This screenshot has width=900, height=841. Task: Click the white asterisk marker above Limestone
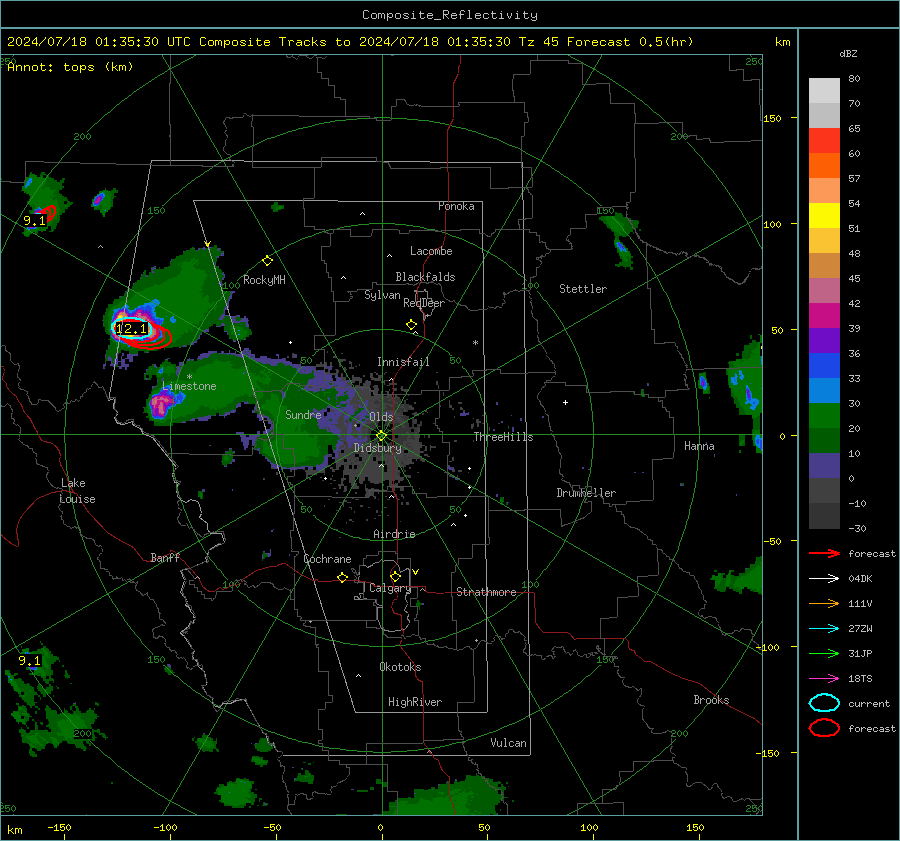click(189, 377)
